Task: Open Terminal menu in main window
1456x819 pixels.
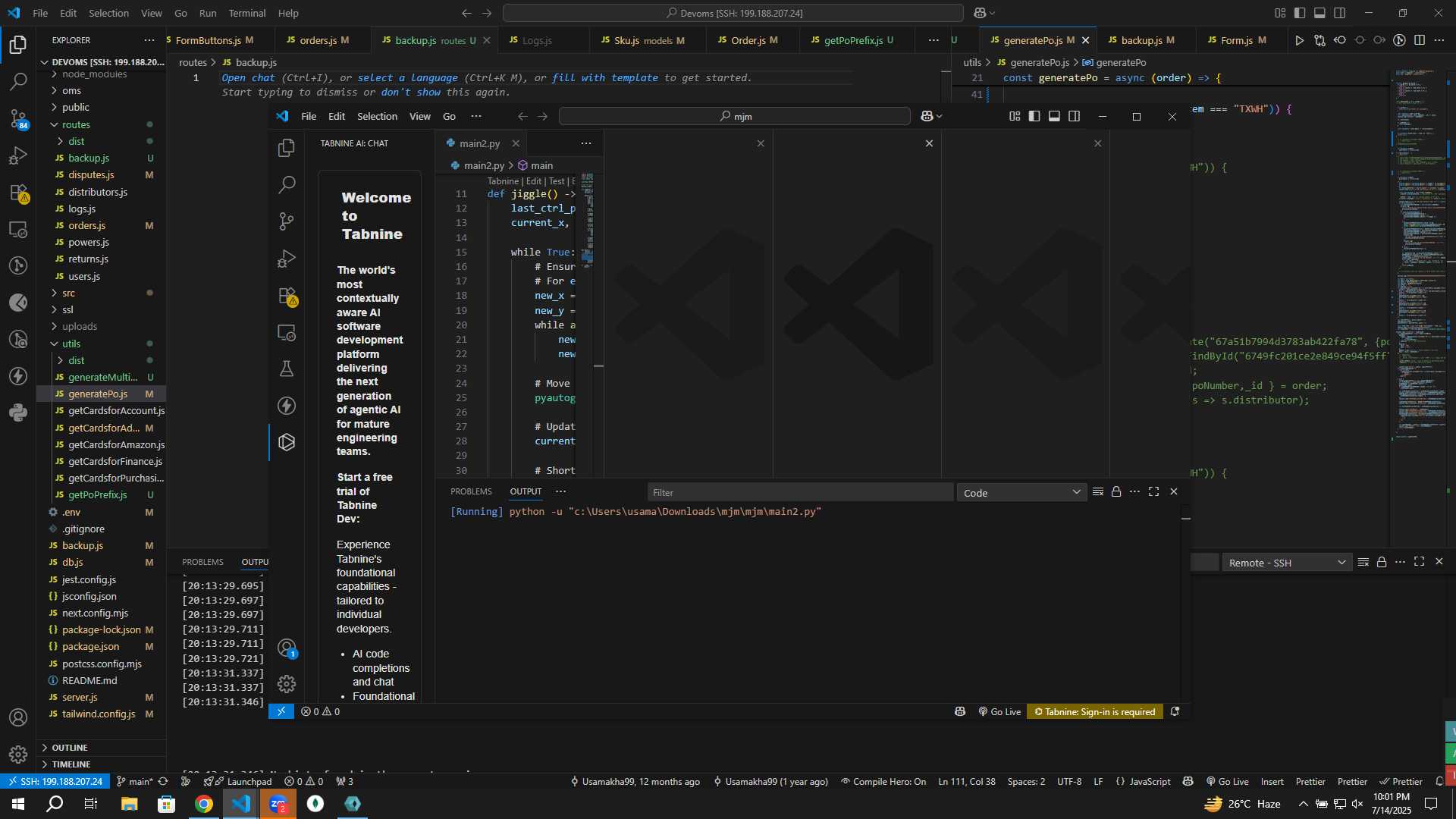Action: tap(247, 13)
